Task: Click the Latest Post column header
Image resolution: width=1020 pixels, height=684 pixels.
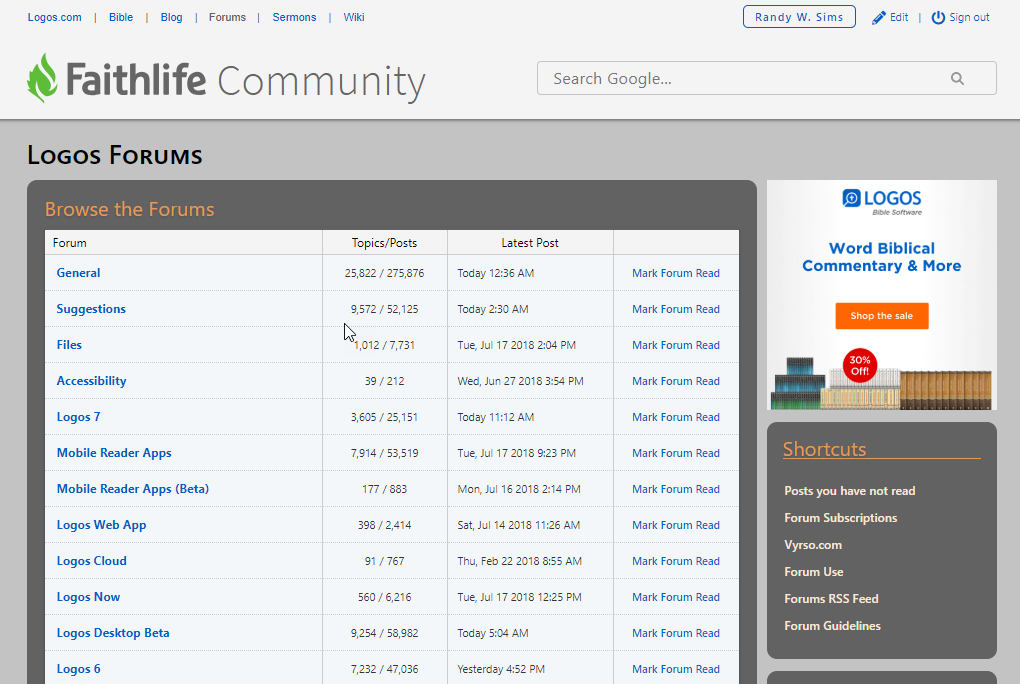Action: pyautogui.click(x=530, y=243)
